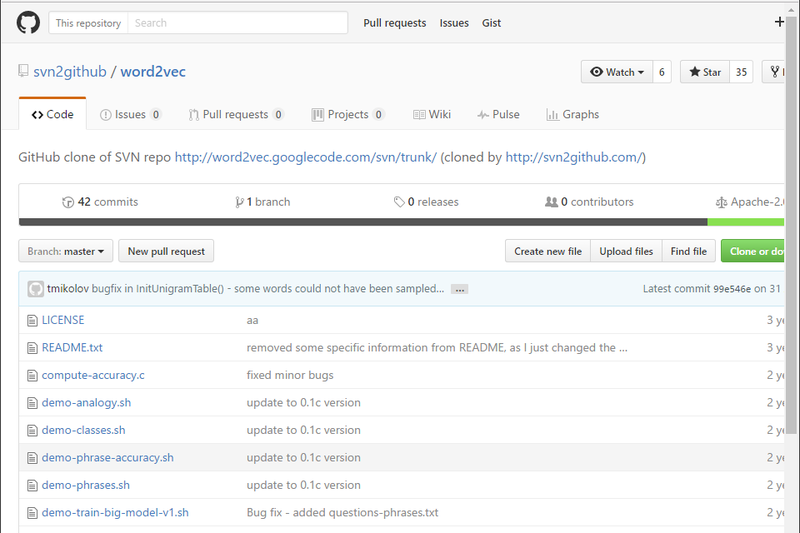Open Gist in the top navigation
Screen dimensions: 800x533
491,23
